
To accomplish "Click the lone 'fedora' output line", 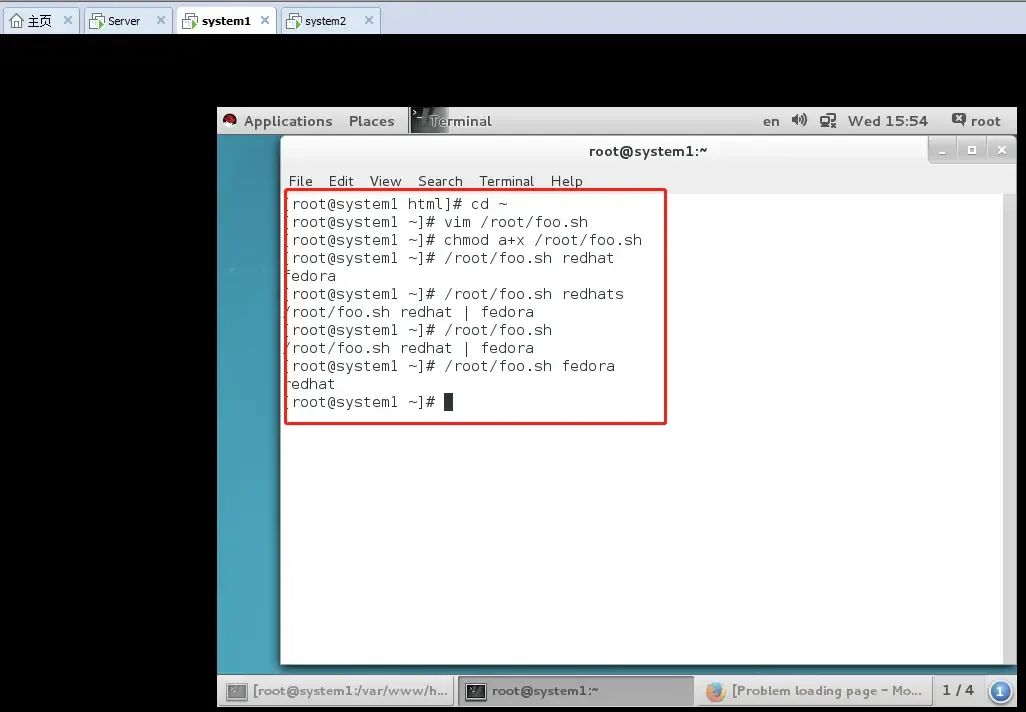I will point(311,276).
